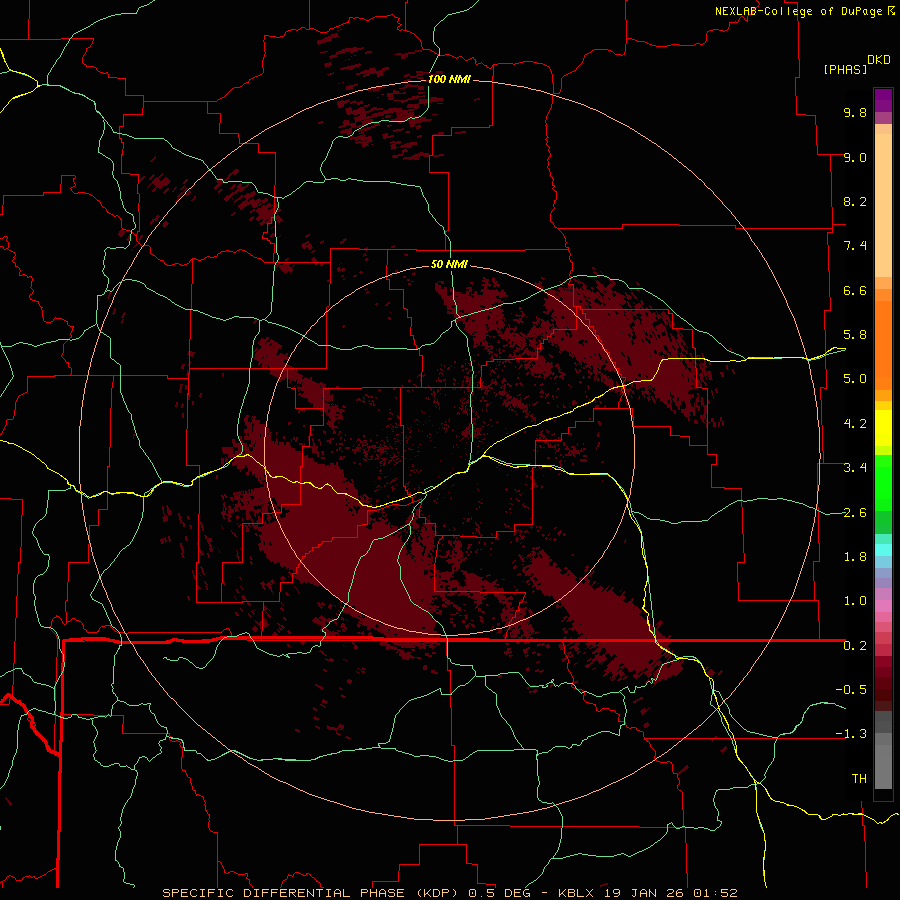Click the 1.0 scale value
The image size is (900, 900).
(x=855, y=601)
